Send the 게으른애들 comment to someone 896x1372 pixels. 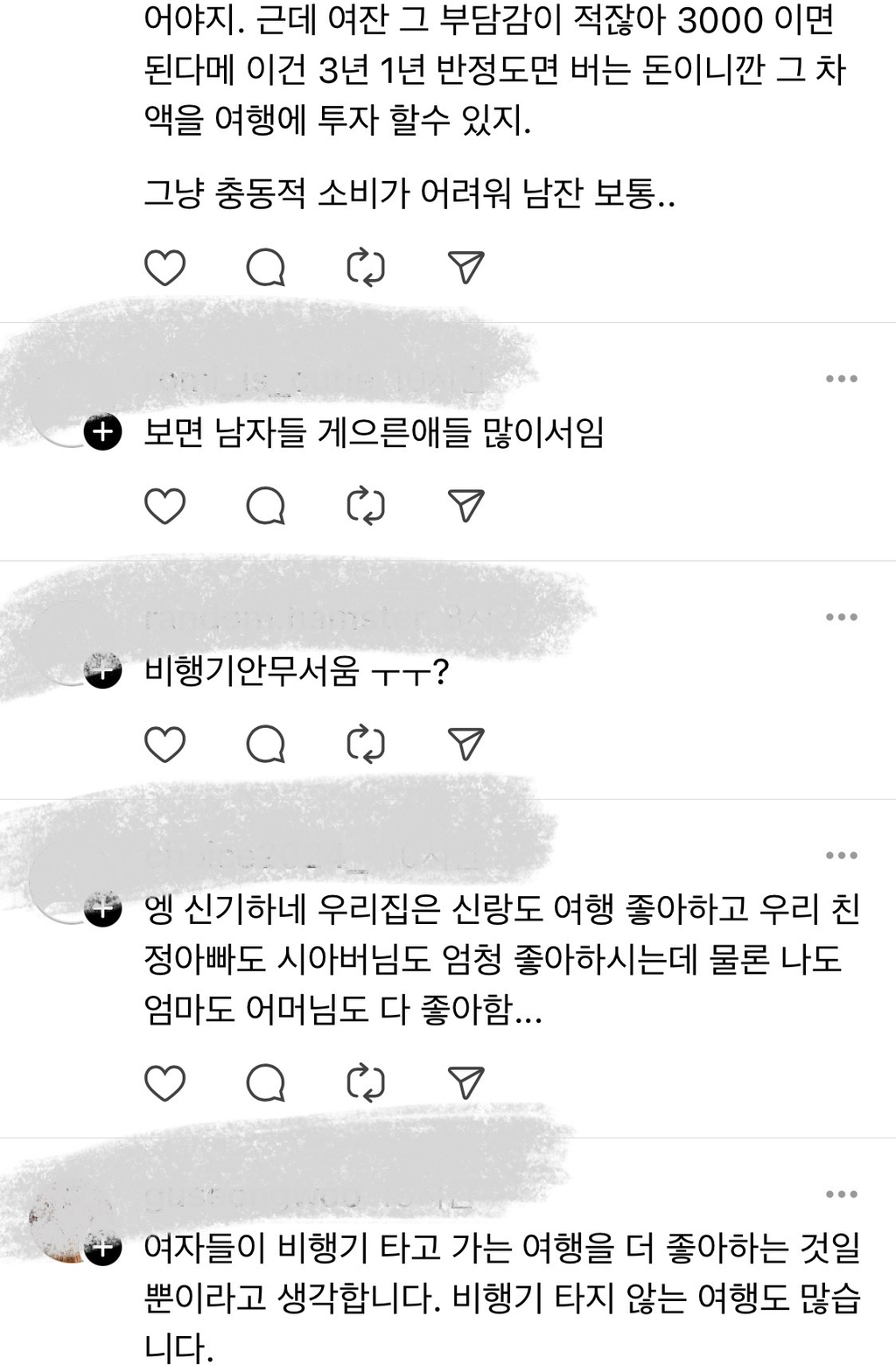465,506
